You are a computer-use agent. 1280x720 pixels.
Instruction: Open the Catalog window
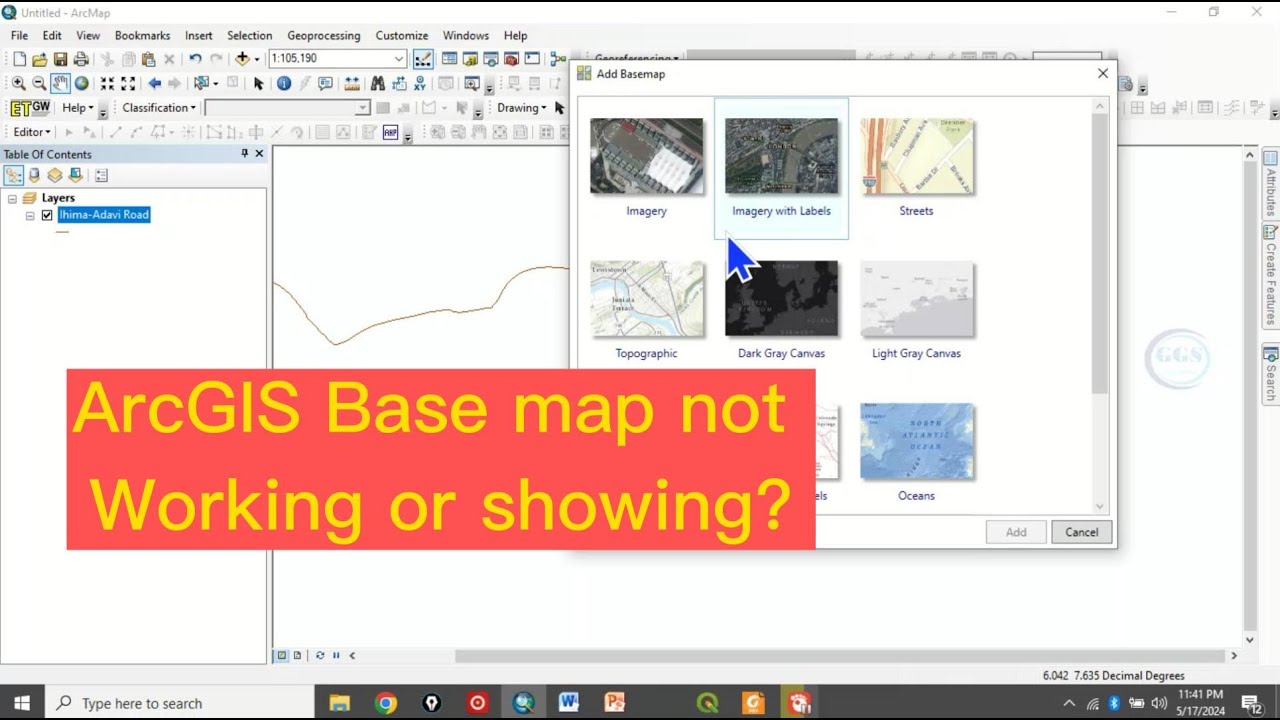(470, 59)
